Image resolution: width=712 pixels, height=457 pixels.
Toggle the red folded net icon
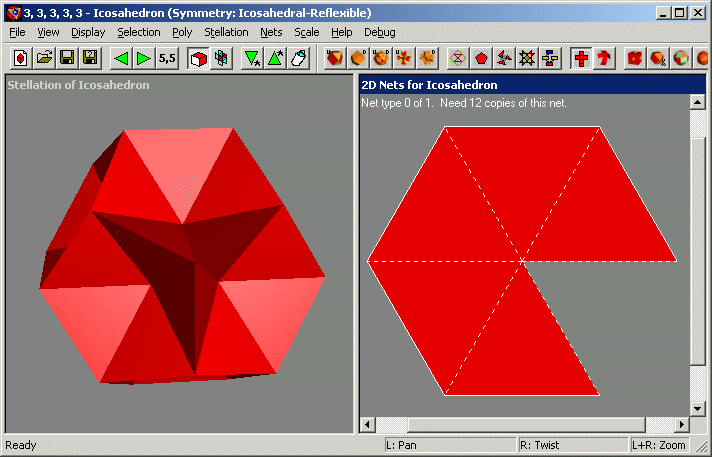(604, 58)
